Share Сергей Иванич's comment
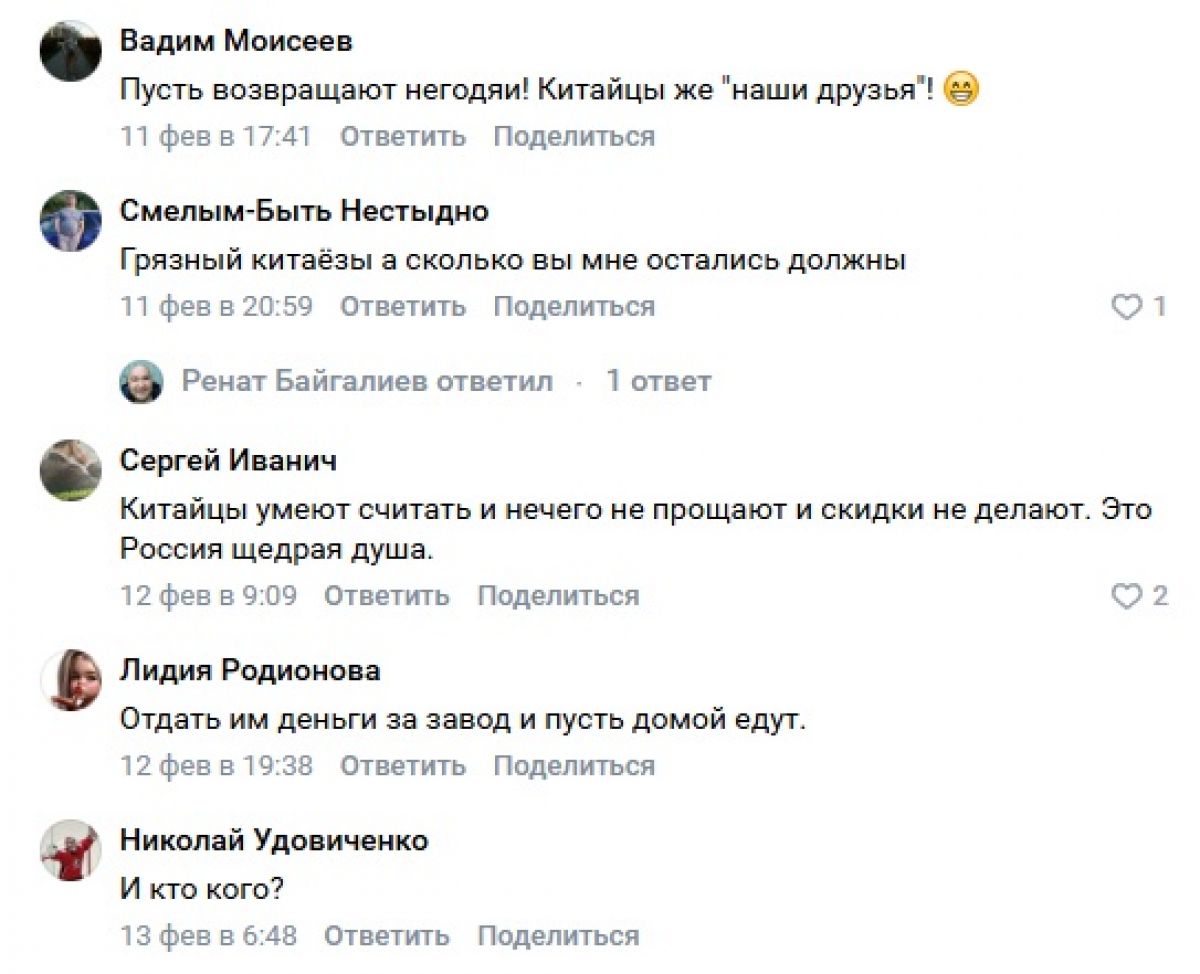 click(x=558, y=596)
